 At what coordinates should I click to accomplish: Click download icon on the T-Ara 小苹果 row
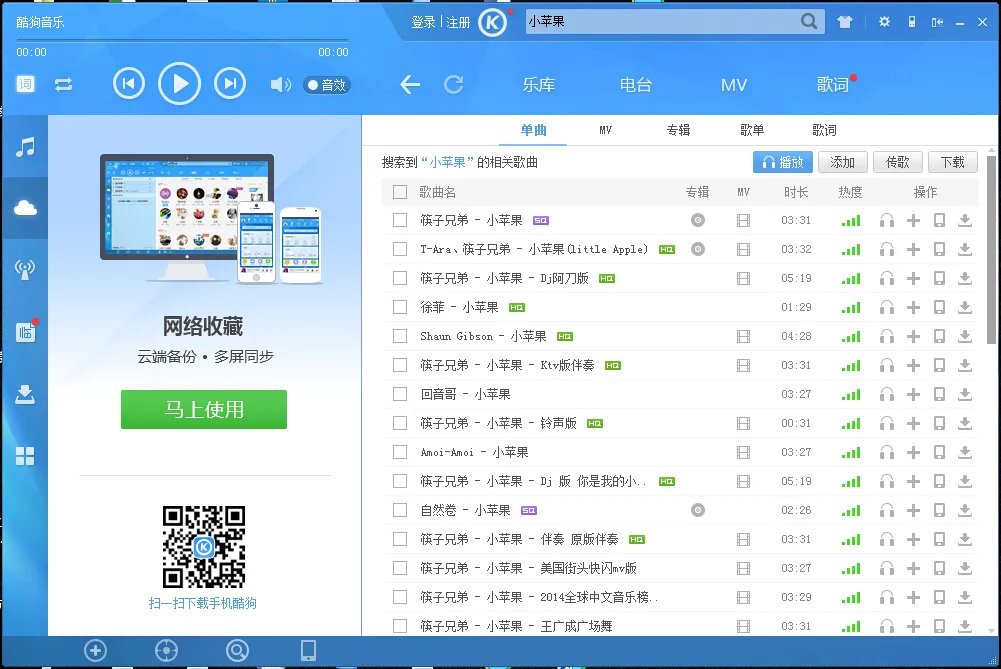[964, 249]
